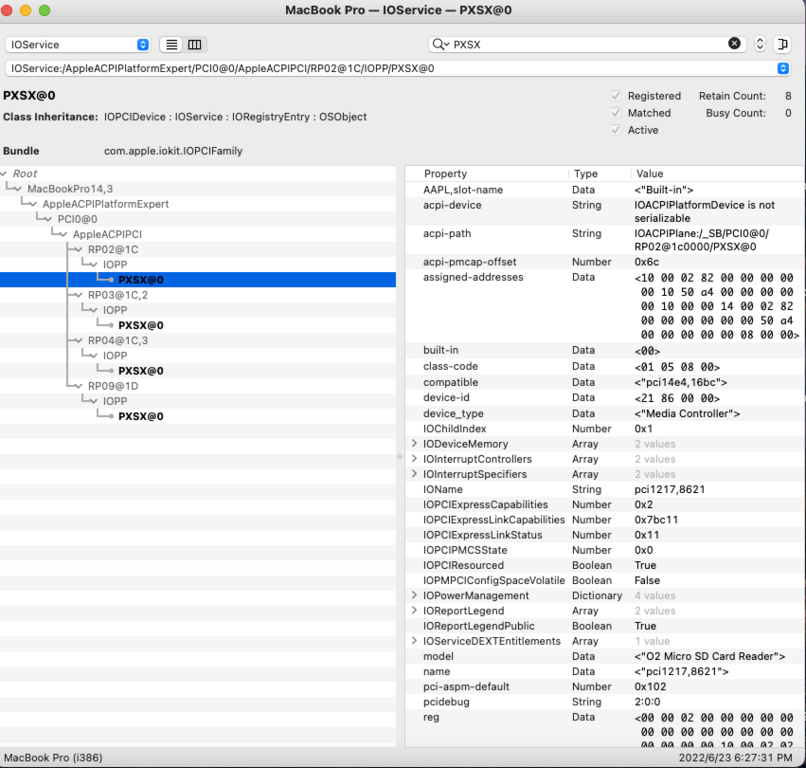Open the IOService plane dropdown

click(78, 45)
